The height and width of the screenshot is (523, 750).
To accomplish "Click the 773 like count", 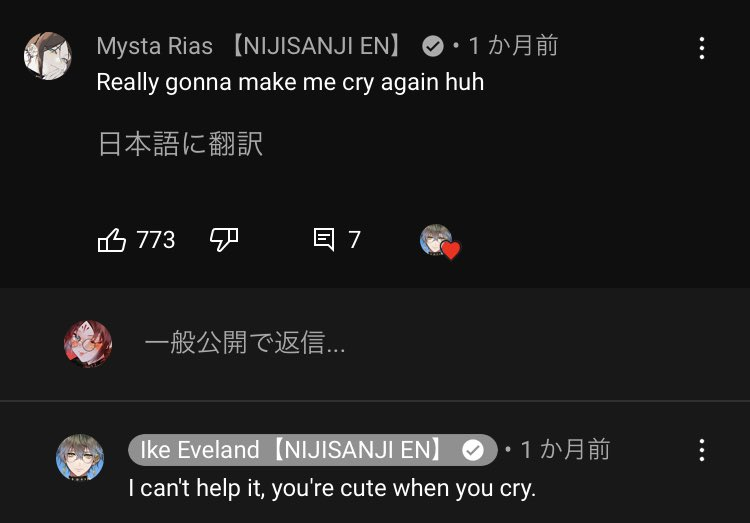I will click(x=156, y=240).
